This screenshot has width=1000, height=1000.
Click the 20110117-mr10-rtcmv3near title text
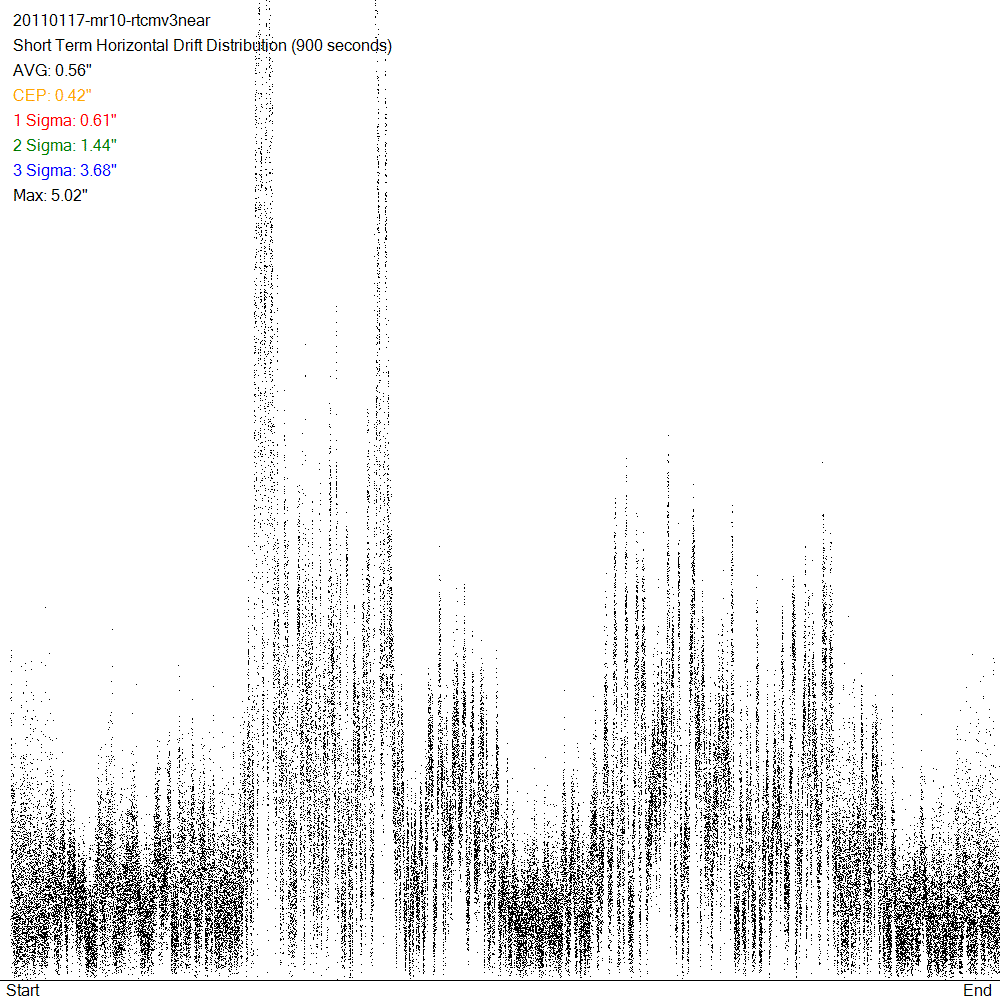click(x=111, y=21)
